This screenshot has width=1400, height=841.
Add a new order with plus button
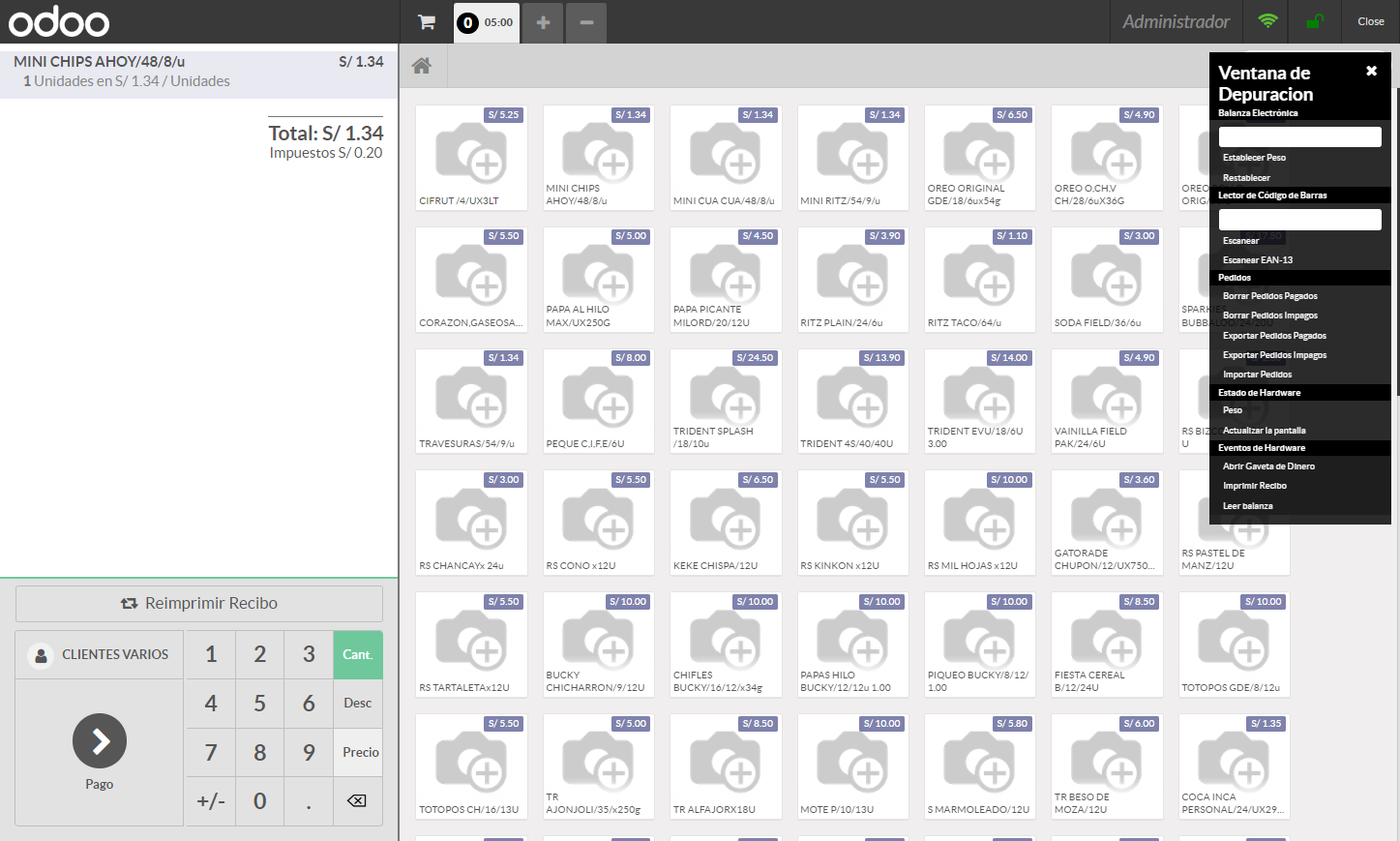(543, 22)
